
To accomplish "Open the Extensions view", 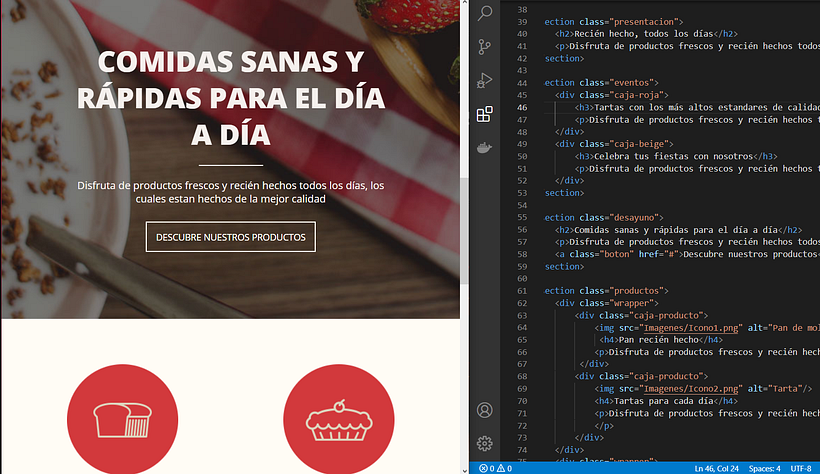I will (485, 114).
